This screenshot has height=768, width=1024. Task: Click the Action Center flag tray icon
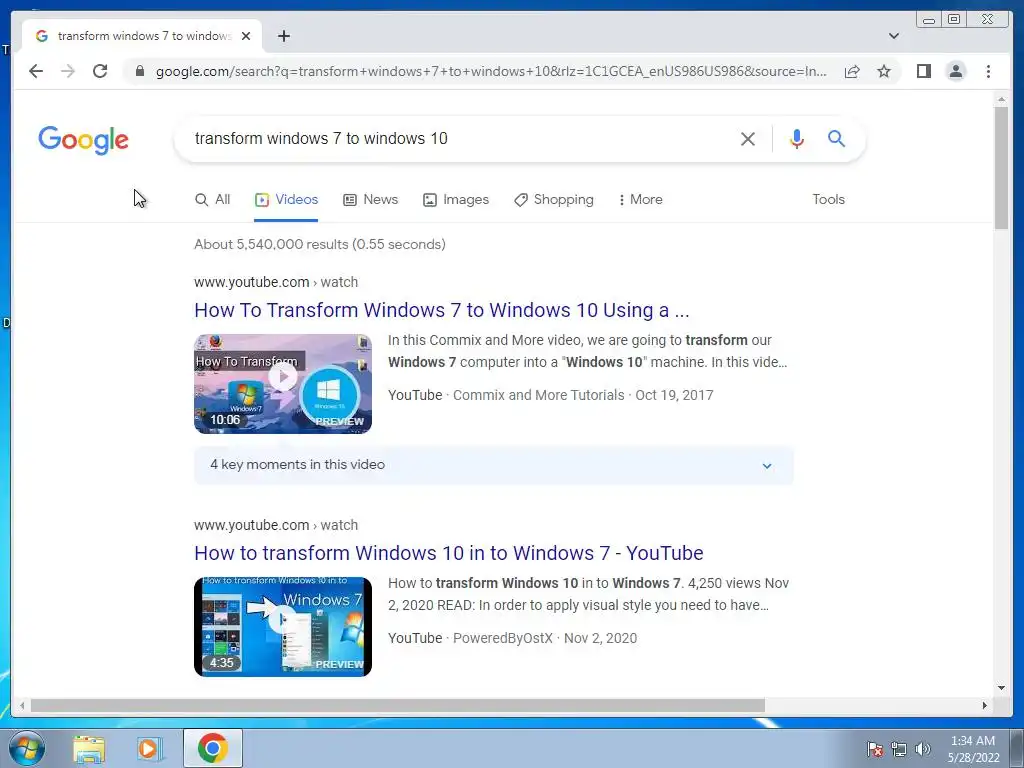[x=875, y=749]
